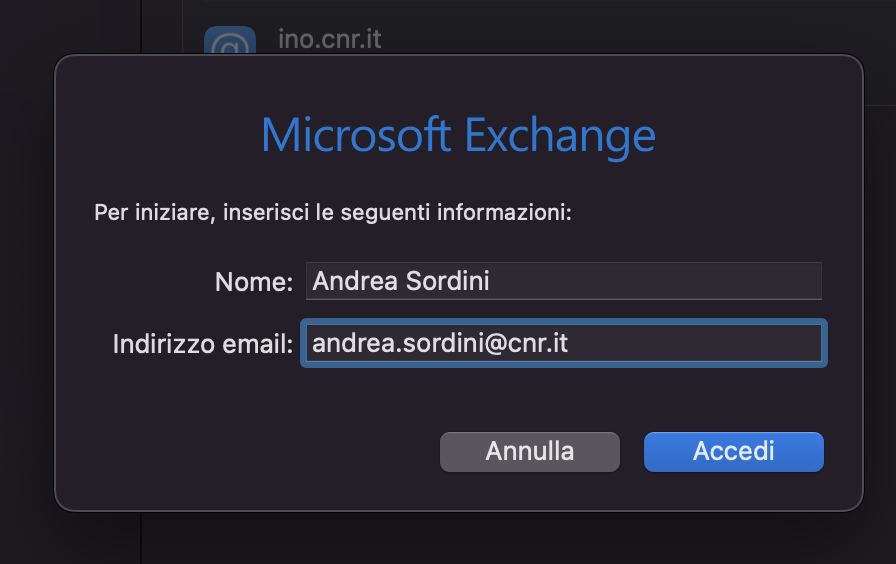Click the word "Microsoft" in the heading

[x=356, y=135]
